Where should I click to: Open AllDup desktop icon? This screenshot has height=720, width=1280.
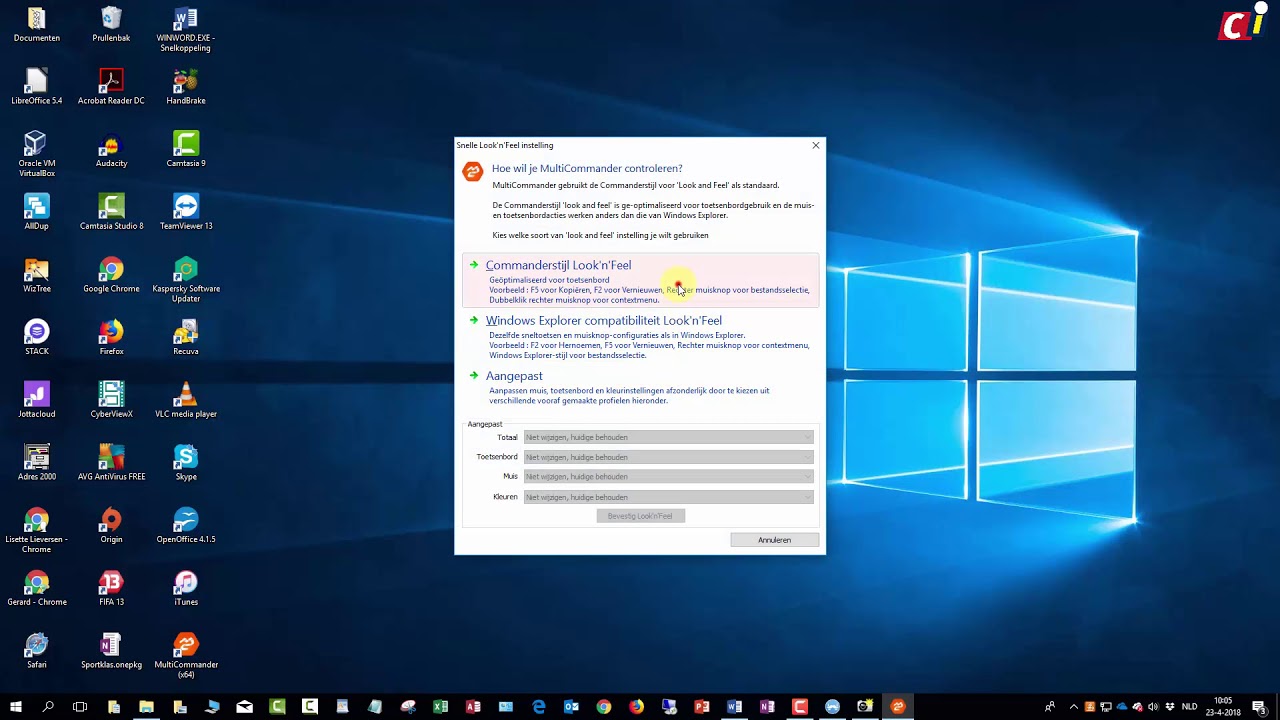pyautogui.click(x=37, y=212)
